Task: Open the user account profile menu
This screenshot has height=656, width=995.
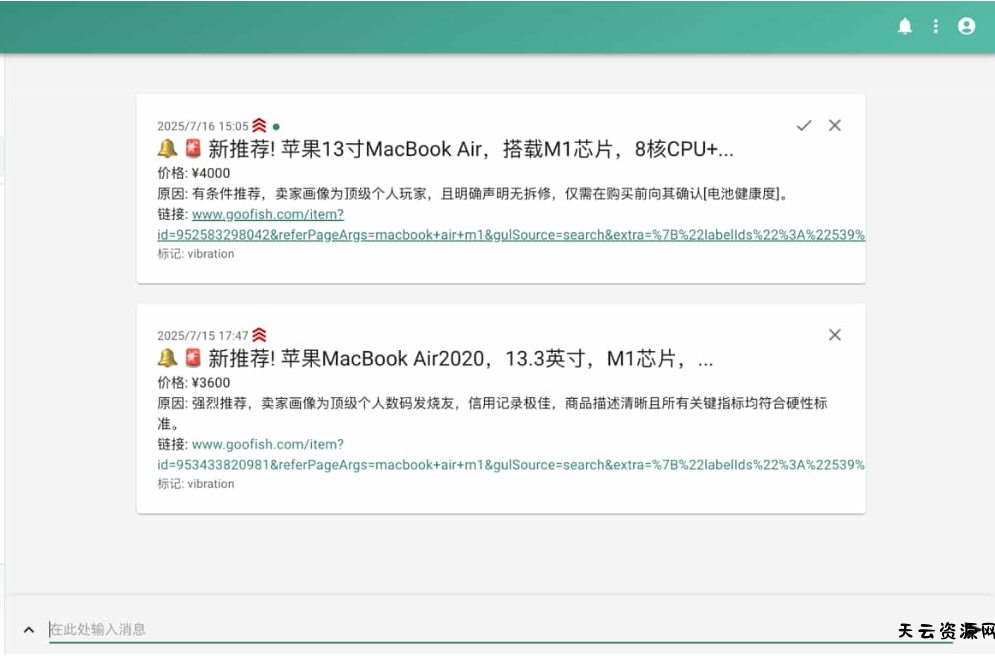Action: point(966,27)
